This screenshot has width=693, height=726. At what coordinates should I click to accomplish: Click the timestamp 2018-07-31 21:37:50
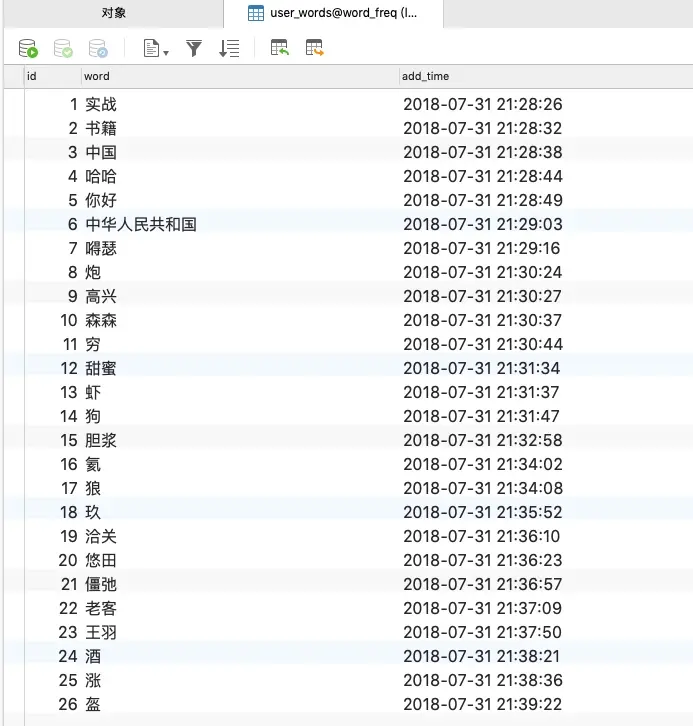(483, 632)
